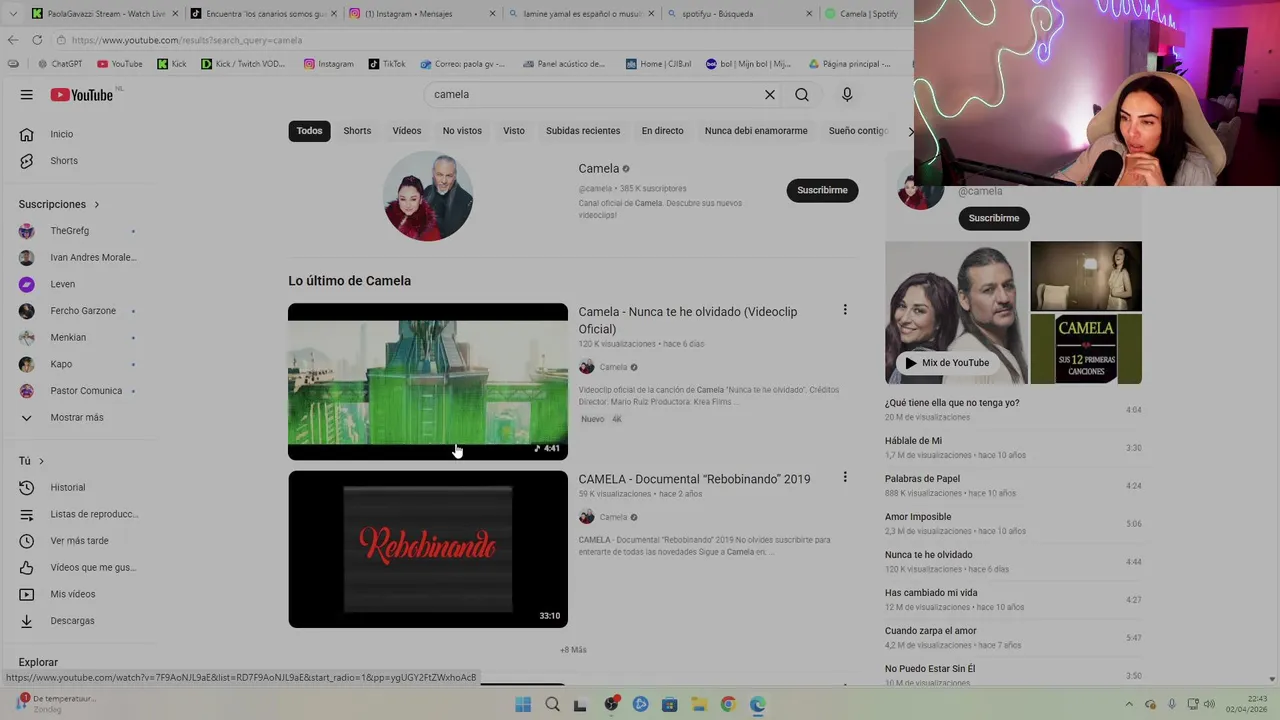Play ¿Qué tiene ella que no tenga yo?

pos(1013,410)
